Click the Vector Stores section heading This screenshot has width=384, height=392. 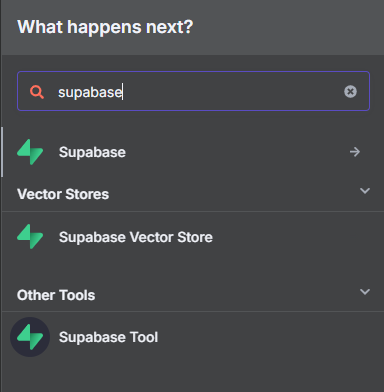pyautogui.click(x=63, y=194)
